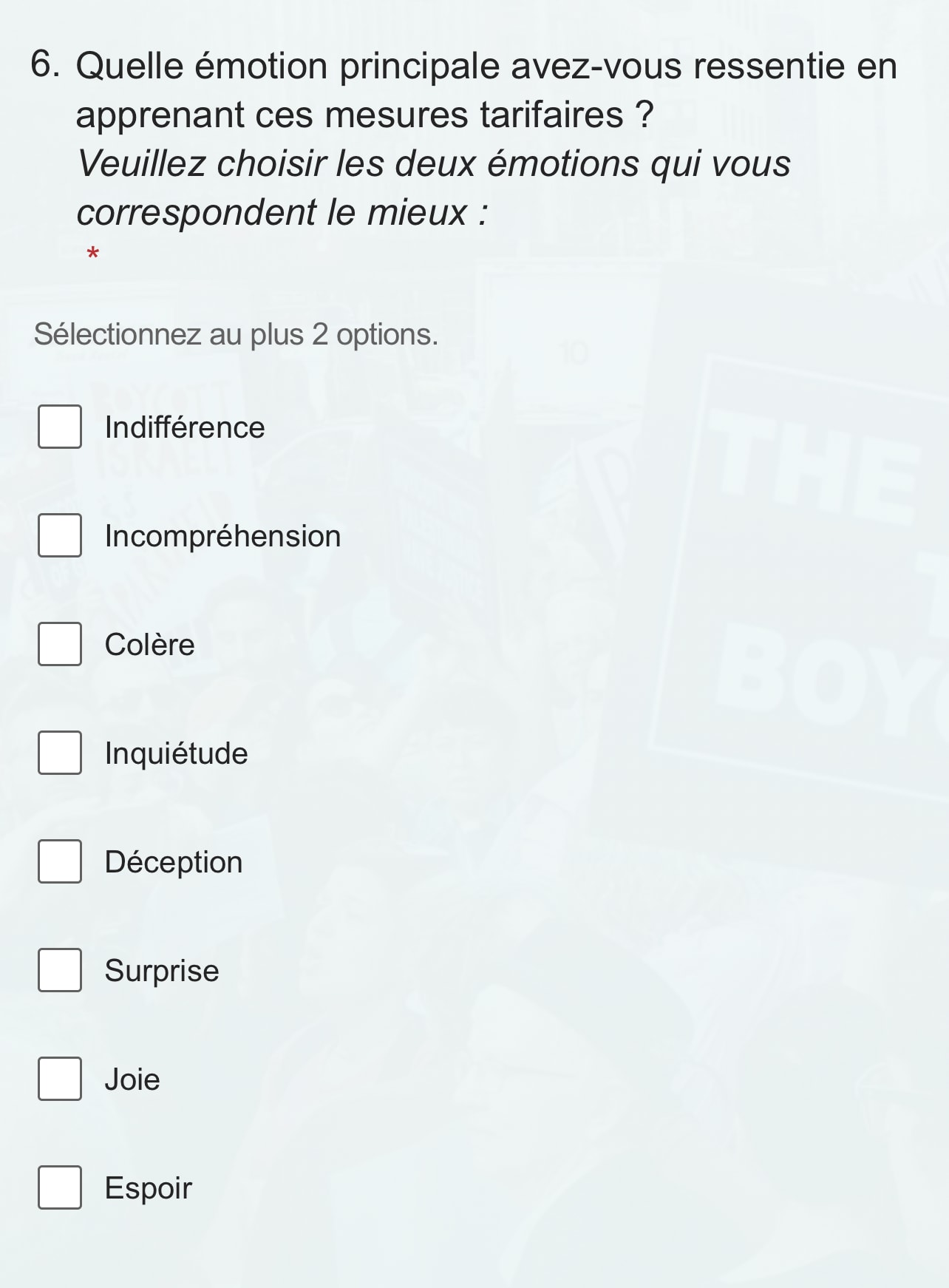949x1288 pixels.
Task: Click the Inquiétude label text
Action: click(x=176, y=753)
